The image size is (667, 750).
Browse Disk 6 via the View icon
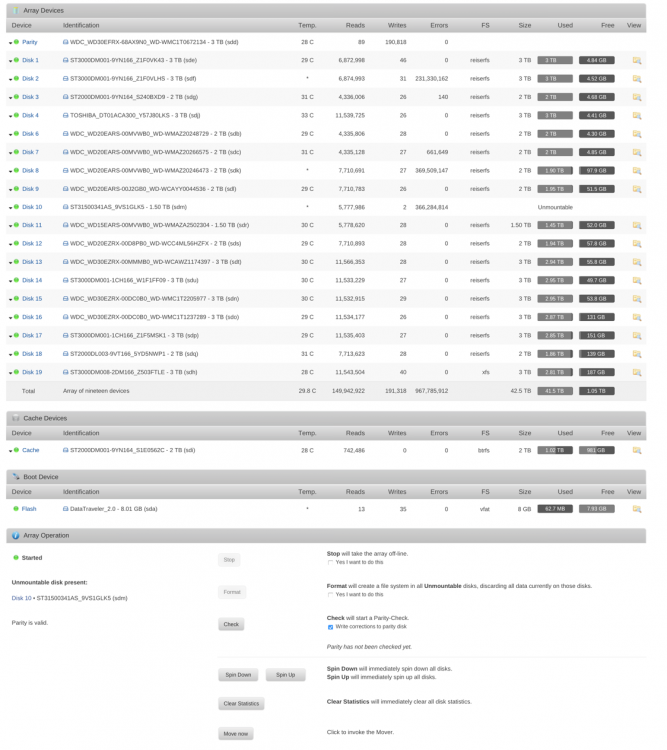coord(637,134)
